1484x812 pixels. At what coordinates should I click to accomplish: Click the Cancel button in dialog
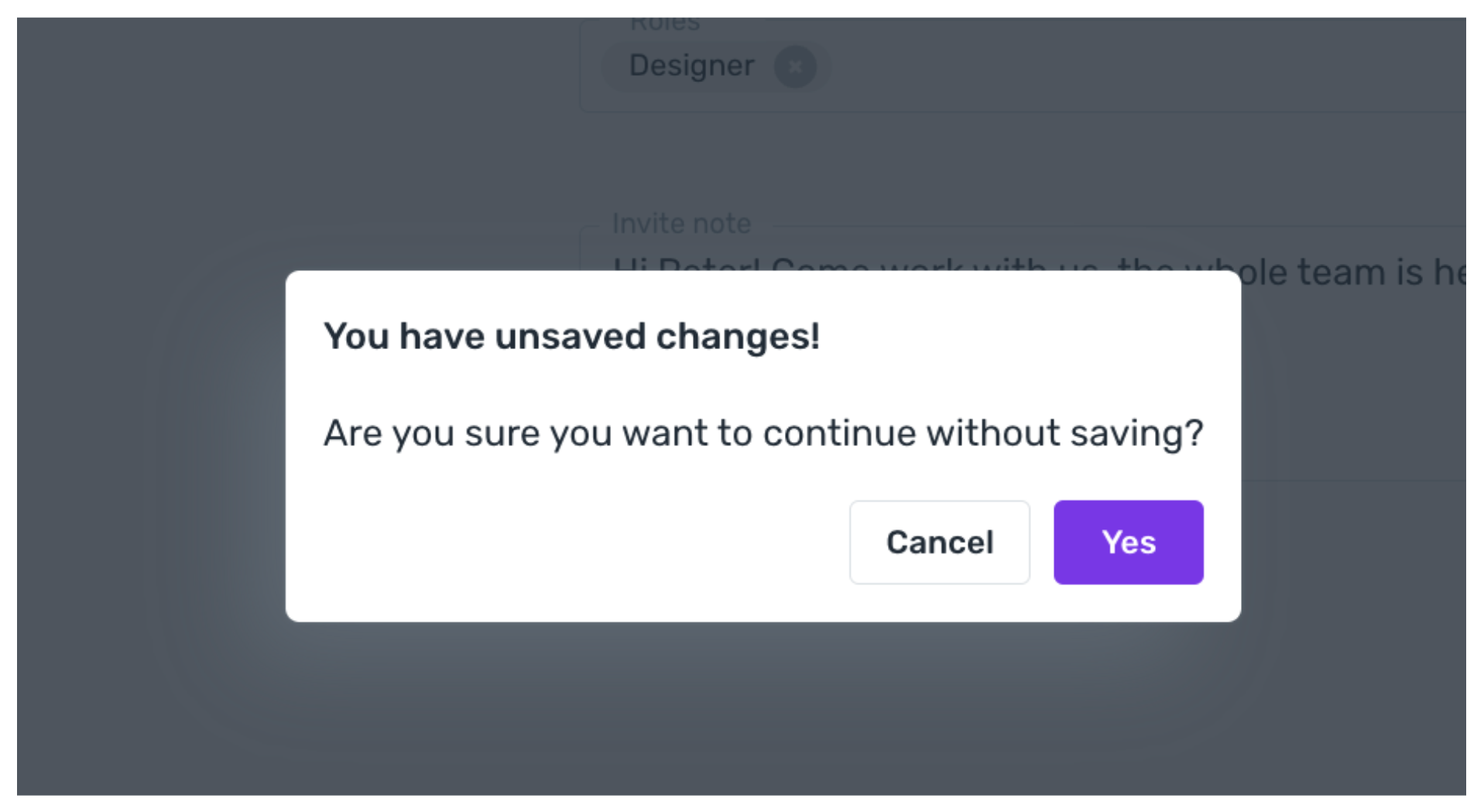tap(939, 542)
